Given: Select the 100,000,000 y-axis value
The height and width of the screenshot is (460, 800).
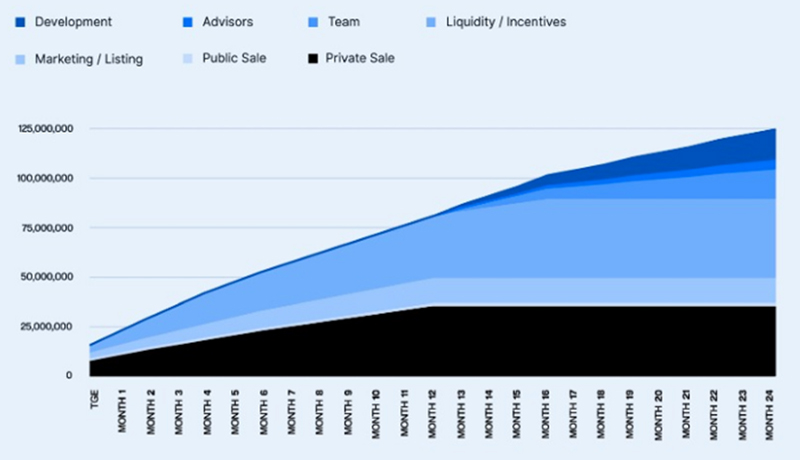Looking at the screenshot, I should point(45,179).
